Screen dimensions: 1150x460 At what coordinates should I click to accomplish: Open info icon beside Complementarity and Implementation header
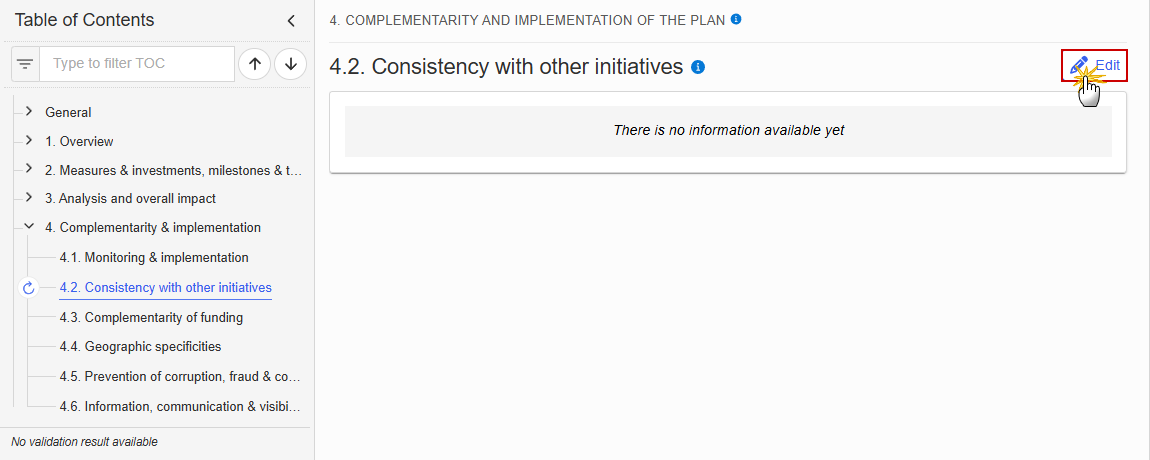click(x=736, y=19)
